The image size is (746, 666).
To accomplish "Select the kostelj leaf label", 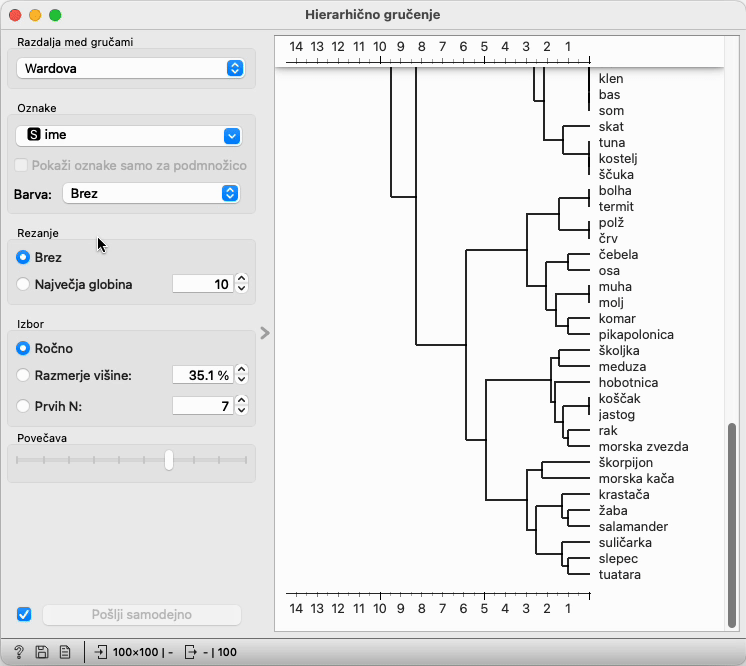I will click(x=618, y=159).
